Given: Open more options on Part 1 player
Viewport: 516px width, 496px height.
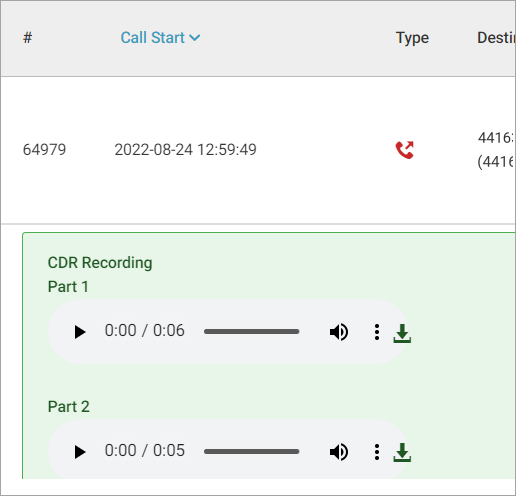Looking at the screenshot, I should pos(377,332).
